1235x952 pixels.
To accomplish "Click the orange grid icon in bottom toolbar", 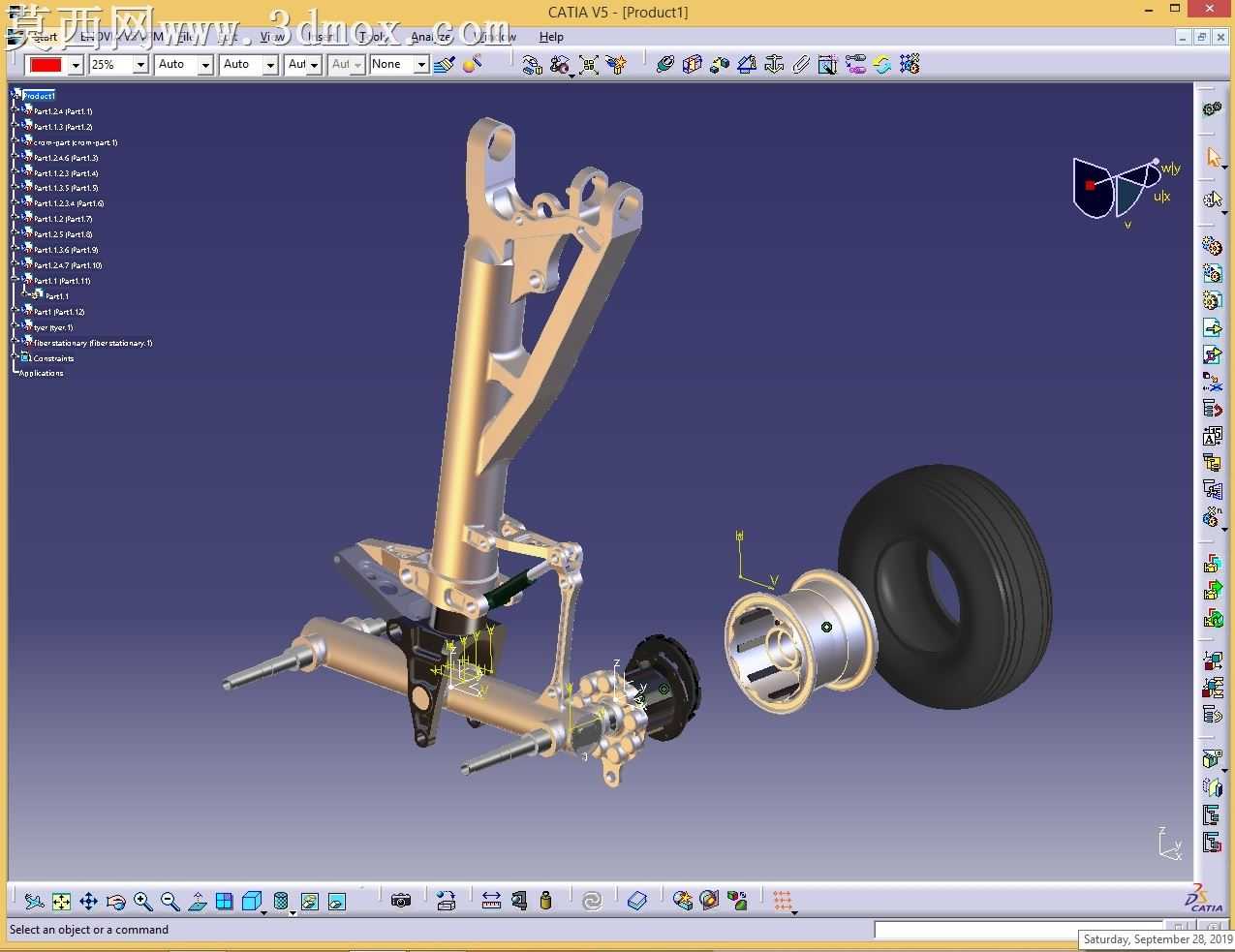I will [783, 902].
